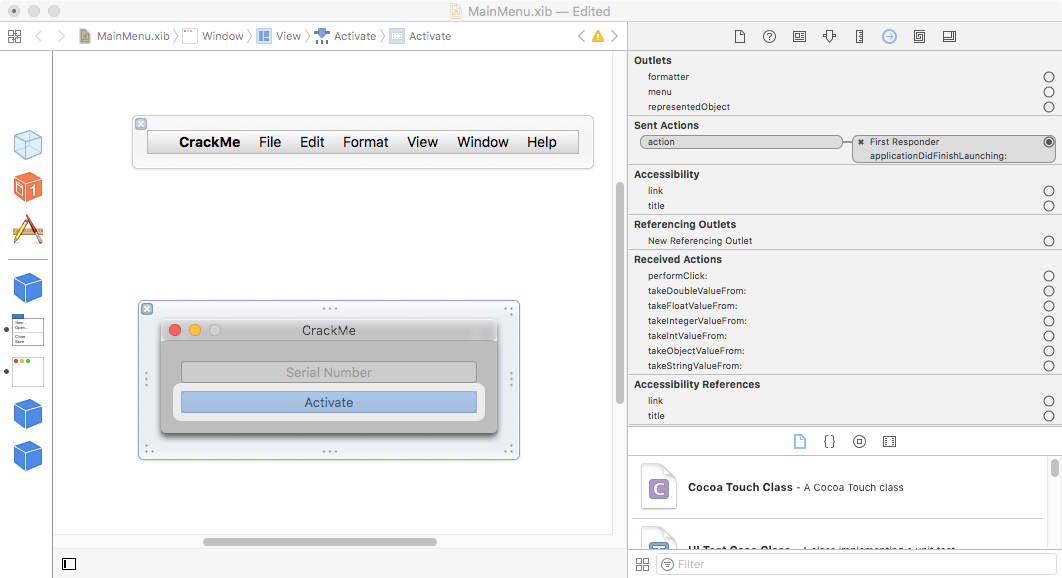Toggle library icon grid view
The height and width of the screenshot is (578, 1062).
(x=643, y=565)
